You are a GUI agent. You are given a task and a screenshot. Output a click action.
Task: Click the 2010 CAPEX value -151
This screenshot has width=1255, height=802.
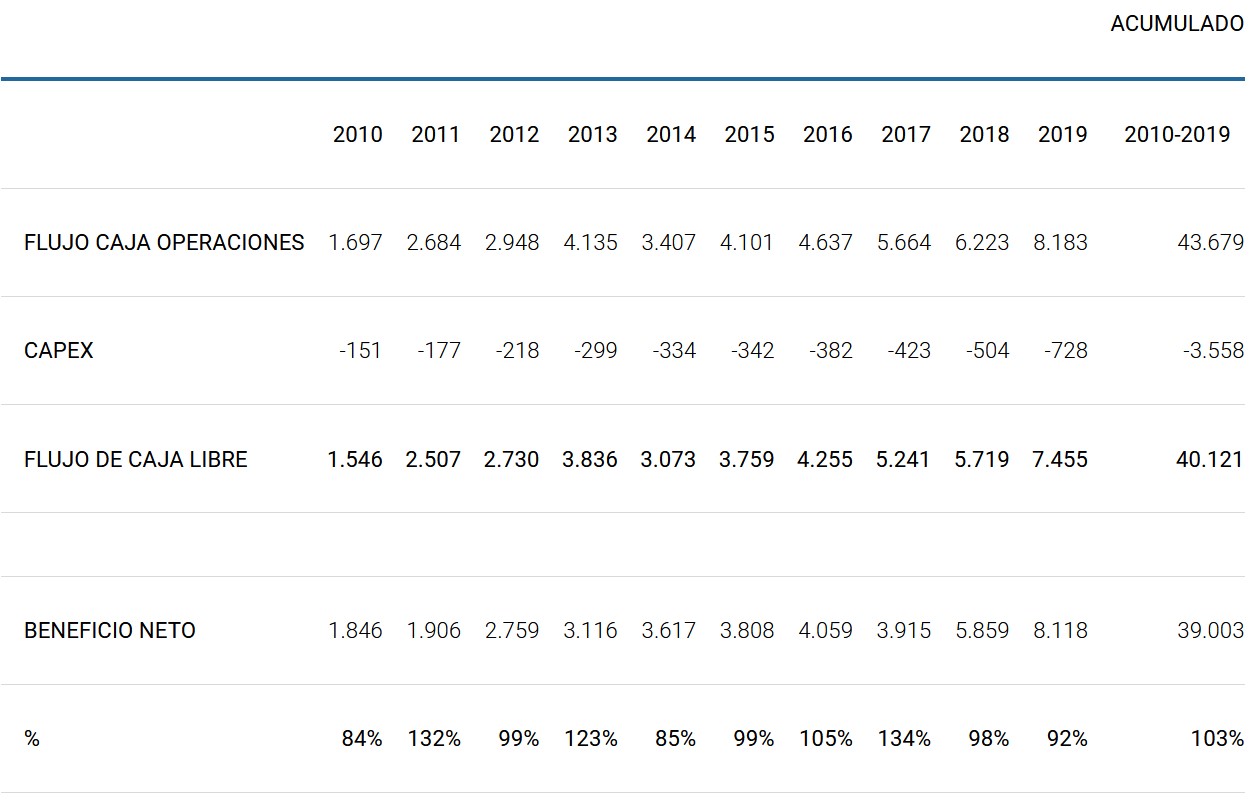click(x=360, y=351)
